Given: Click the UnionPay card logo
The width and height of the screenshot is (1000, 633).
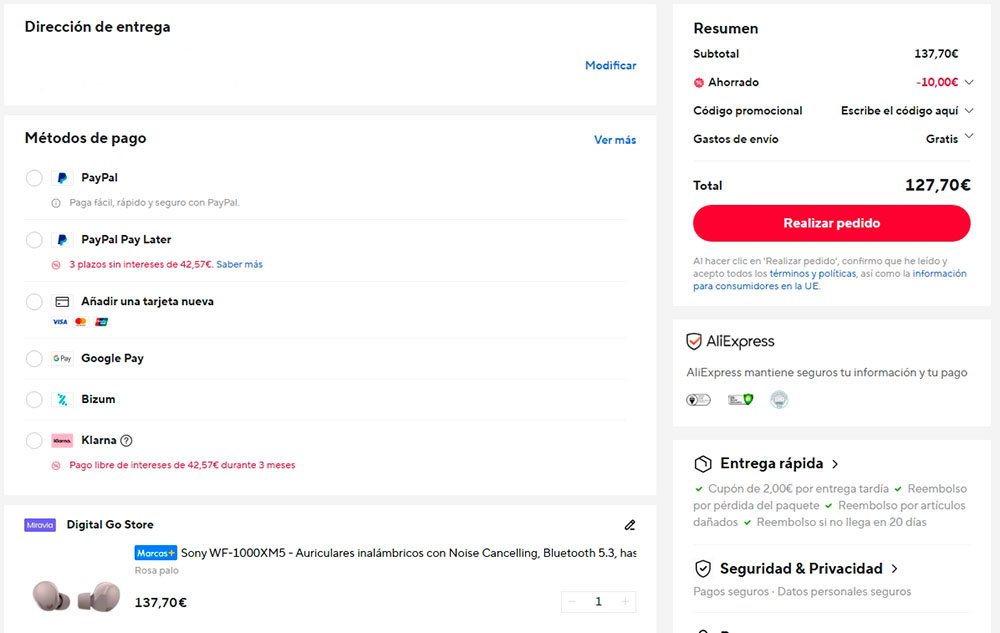Looking at the screenshot, I should (101, 322).
